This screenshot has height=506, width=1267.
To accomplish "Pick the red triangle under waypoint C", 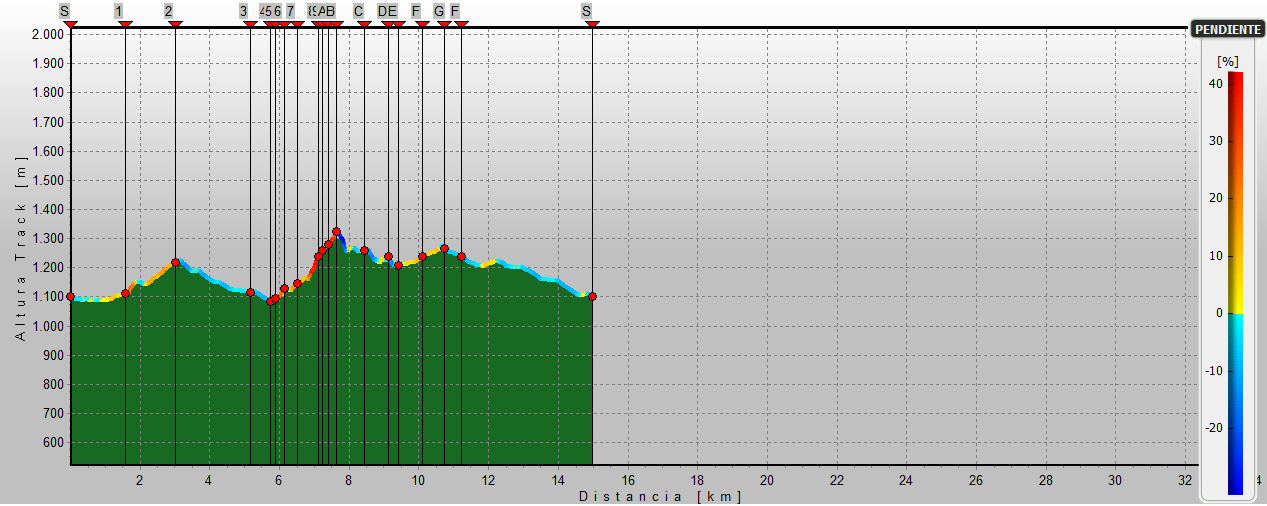I will [x=364, y=25].
